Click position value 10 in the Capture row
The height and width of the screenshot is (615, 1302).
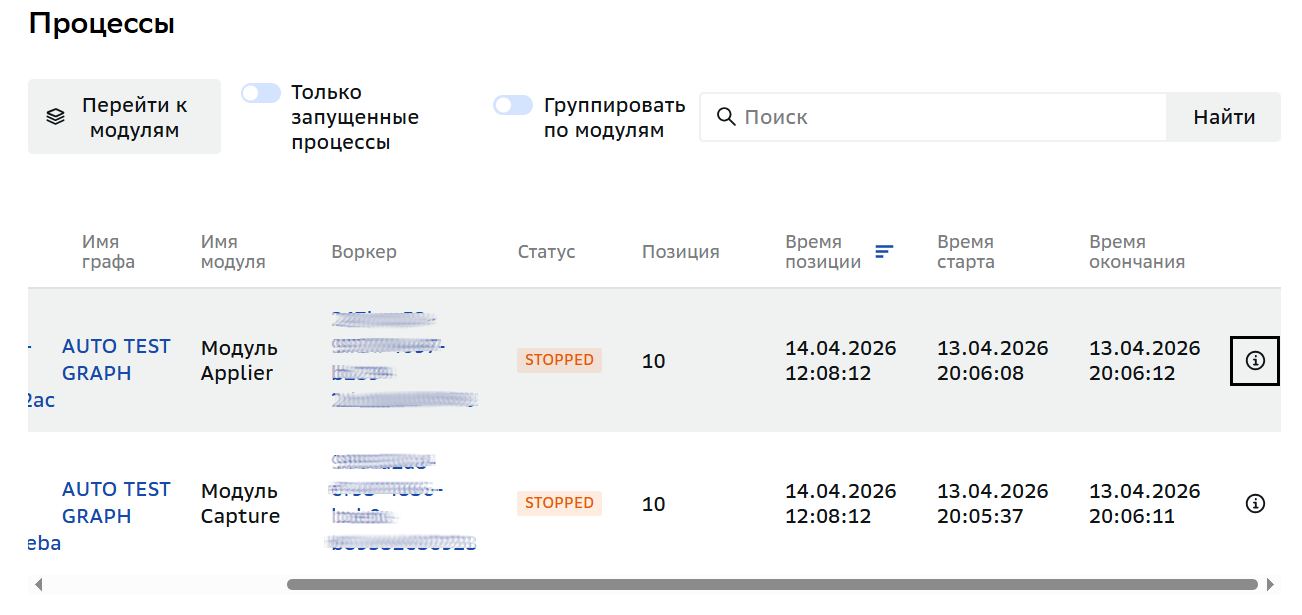pos(653,504)
